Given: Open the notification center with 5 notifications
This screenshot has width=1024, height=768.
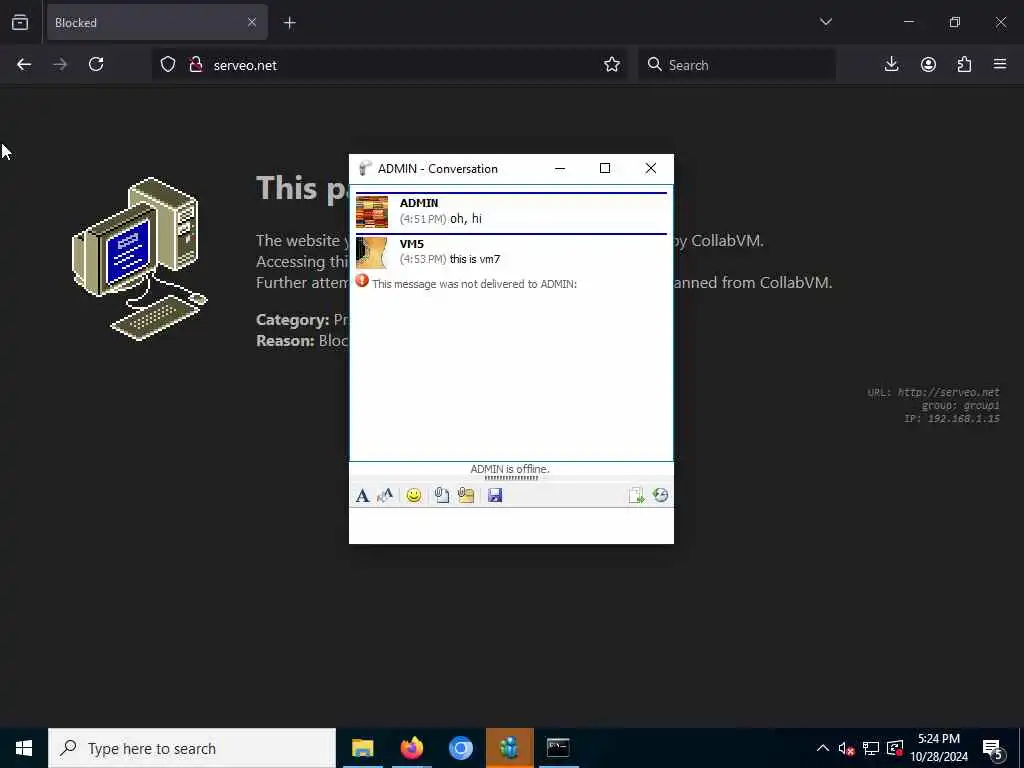Looking at the screenshot, I should (992, 748).
